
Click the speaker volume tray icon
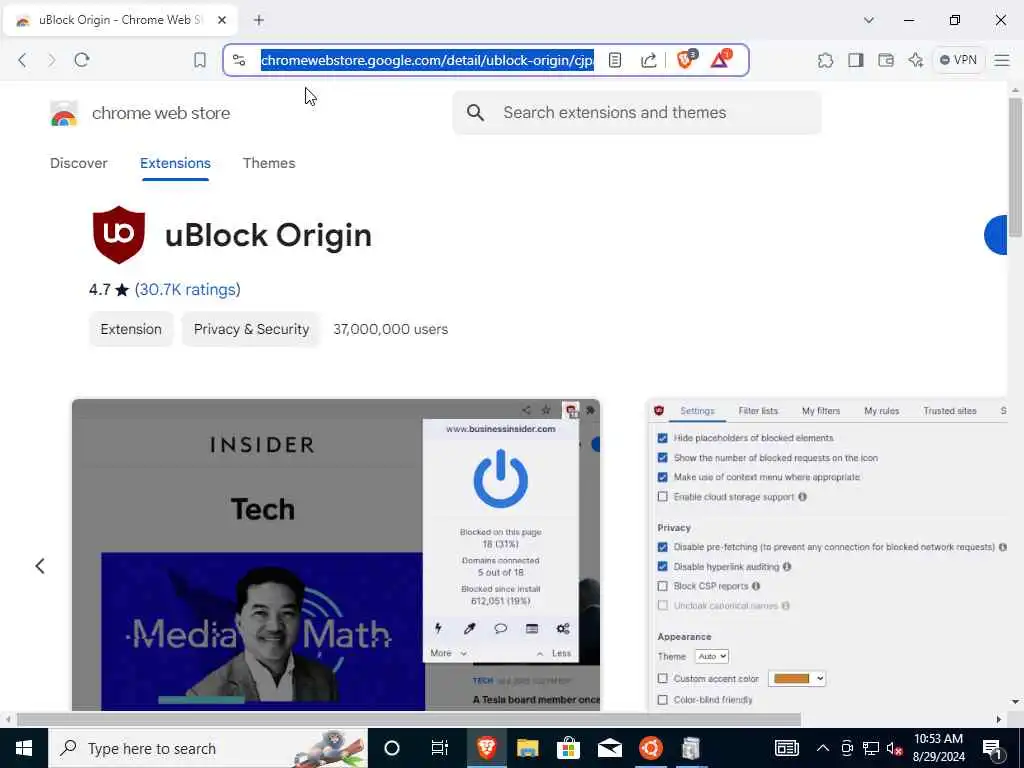pyautogui.click(x=894, y=748)
